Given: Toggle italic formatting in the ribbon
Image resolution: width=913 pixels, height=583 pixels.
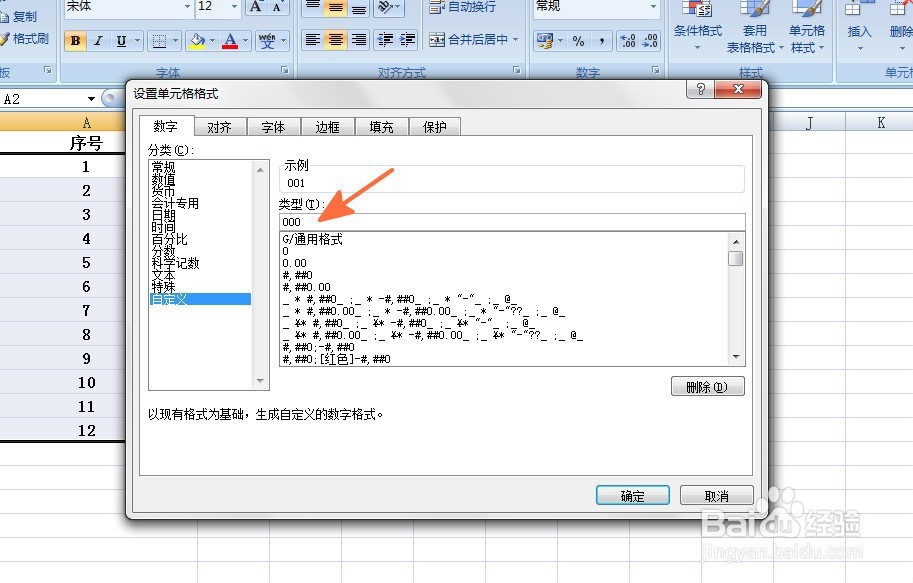Looking at the screenshot, I should click(x=98, y=41).
